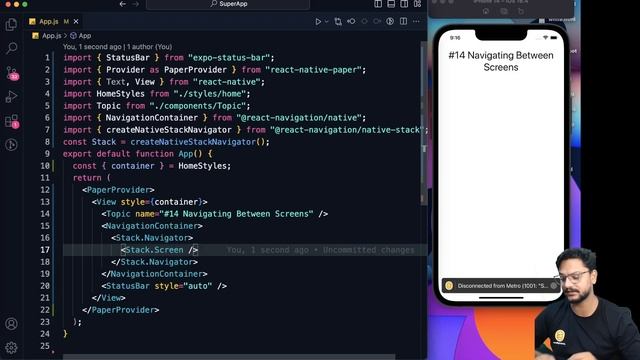
Task: Click line number 17 in the gutter
Action: [45, 250]
